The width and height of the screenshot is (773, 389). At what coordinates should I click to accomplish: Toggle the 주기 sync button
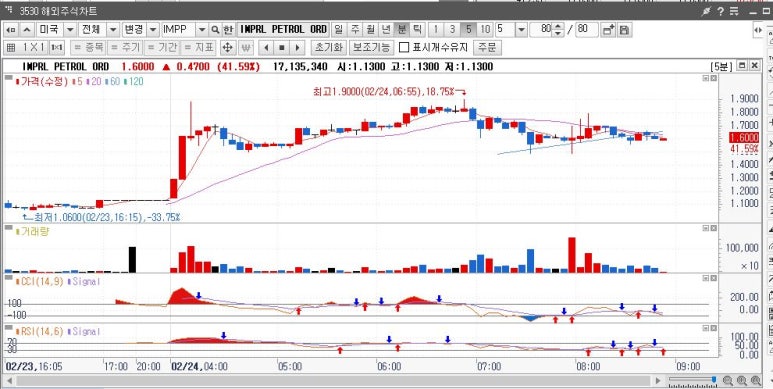(x=125, y=48)
